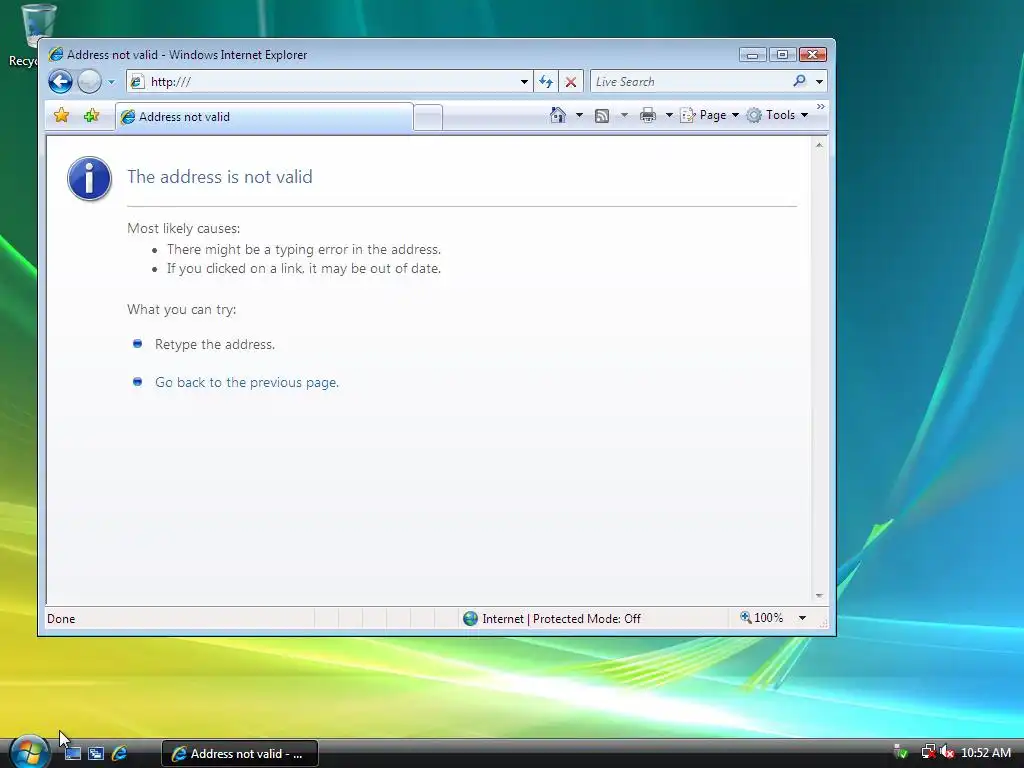Click the search magnifier icon

click(799, 81)
